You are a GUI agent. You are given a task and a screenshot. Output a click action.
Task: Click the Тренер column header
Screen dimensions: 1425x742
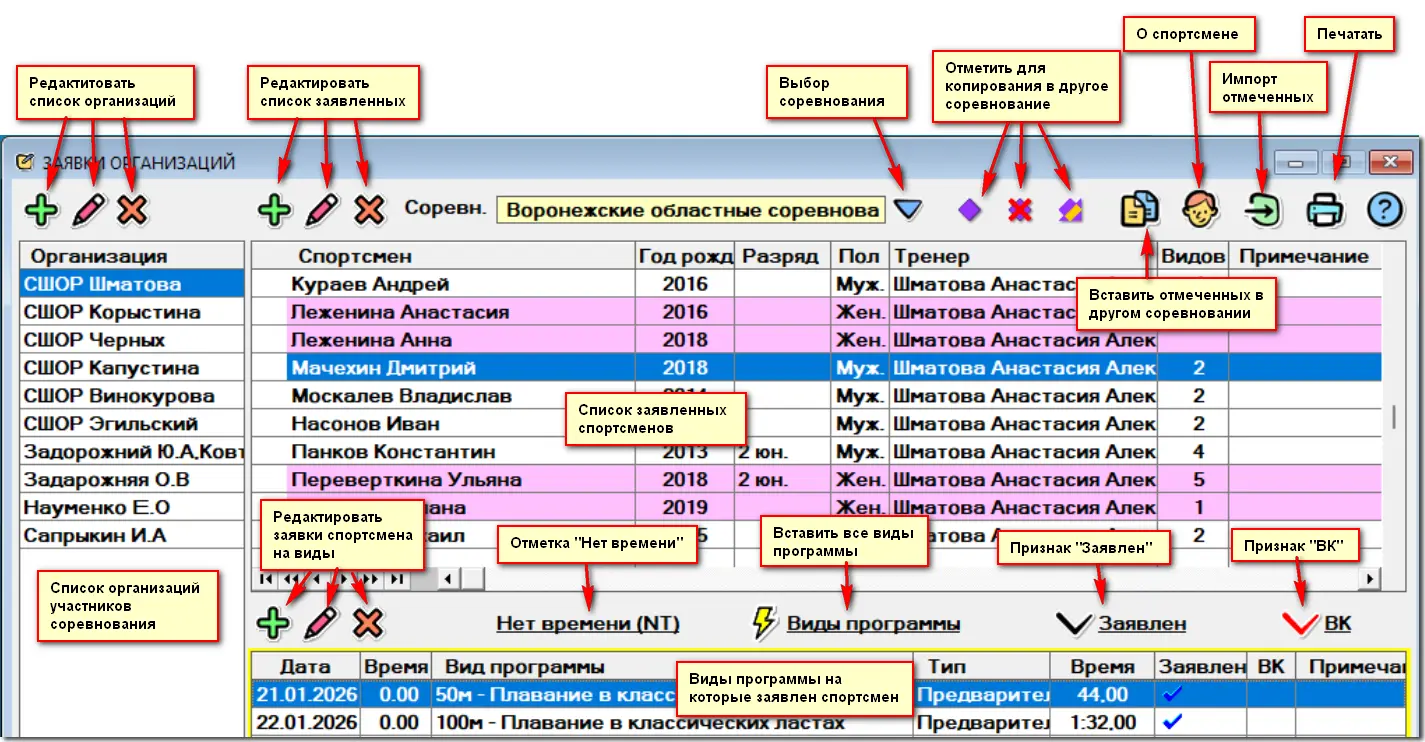(x=1024, y=256)
